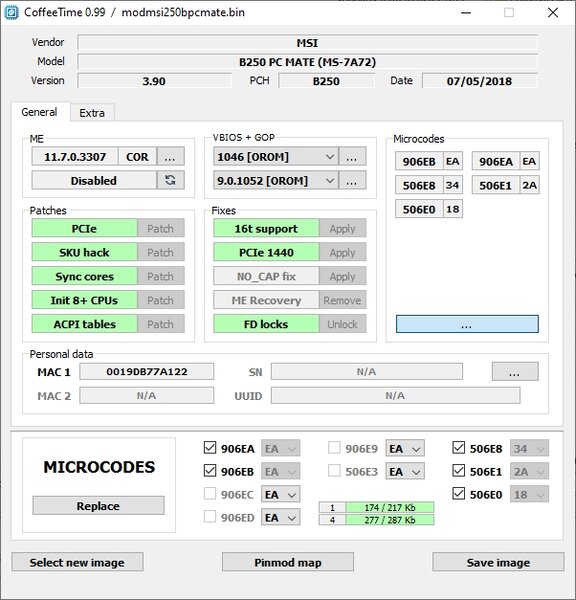Click Apply button for NO_CAP fix
This screenshot has width=576, height=600.
pyautogui.click(x=343, y=276)
